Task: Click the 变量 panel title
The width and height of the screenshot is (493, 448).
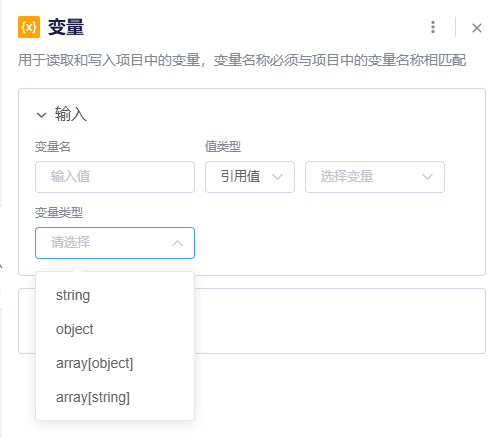Action: pos(66,27)
